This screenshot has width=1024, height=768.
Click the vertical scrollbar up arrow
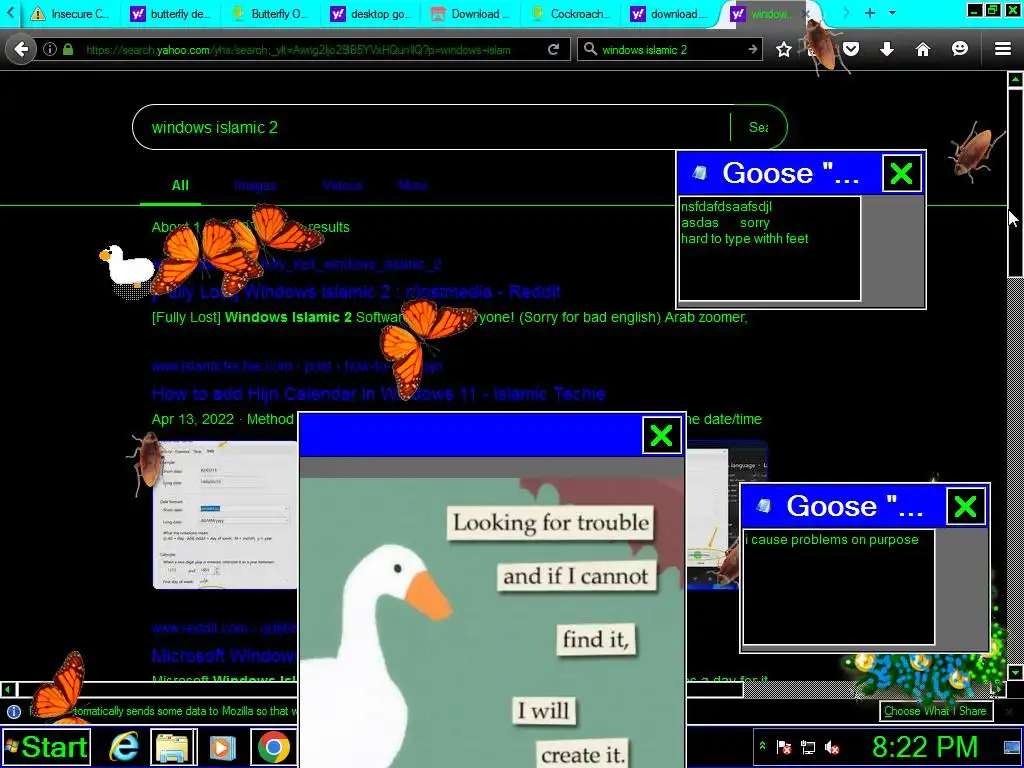click(x=1015, y=80)
